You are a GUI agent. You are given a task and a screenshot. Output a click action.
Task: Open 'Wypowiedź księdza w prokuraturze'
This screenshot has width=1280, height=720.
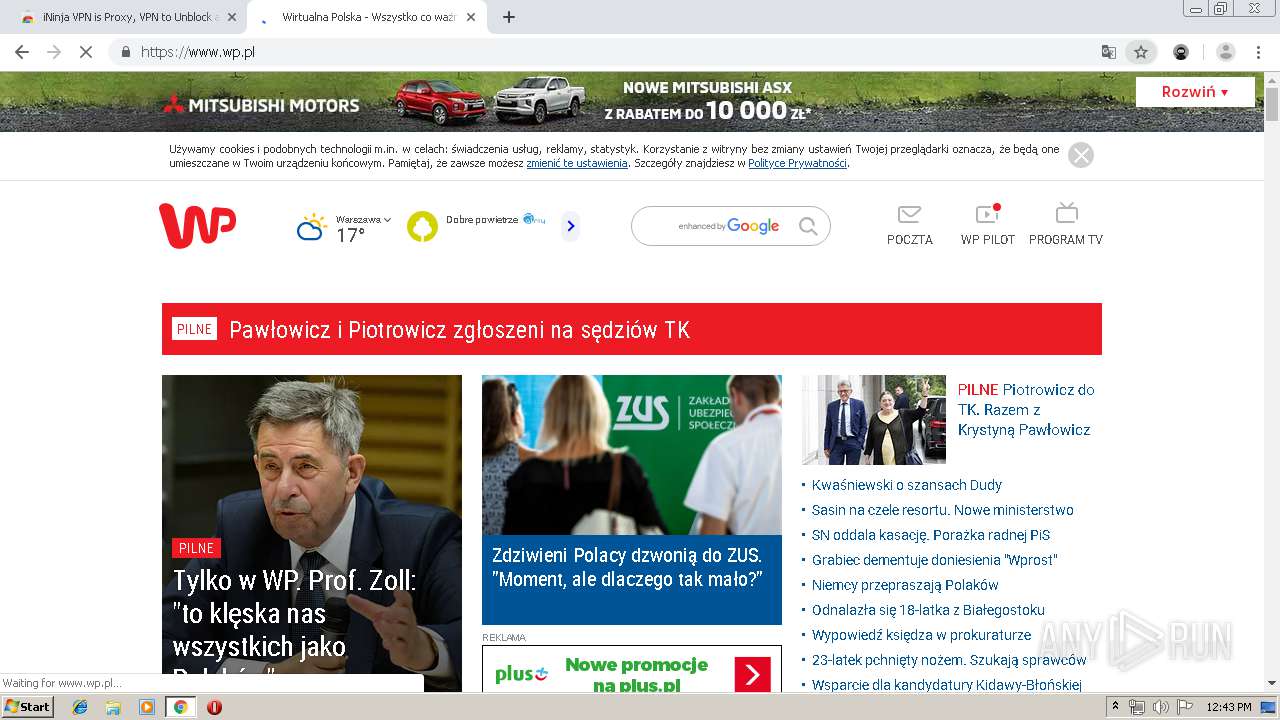pos(921,635)
